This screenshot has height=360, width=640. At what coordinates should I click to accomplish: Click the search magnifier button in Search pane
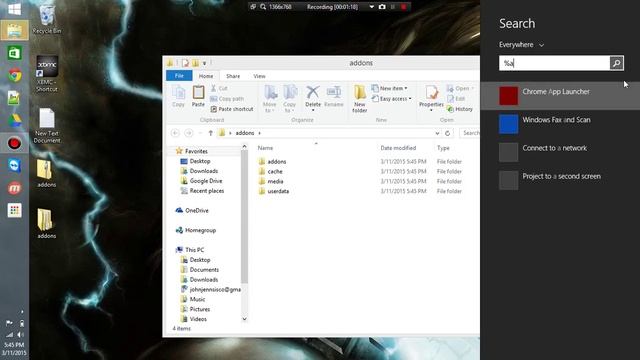coord(616,63)
